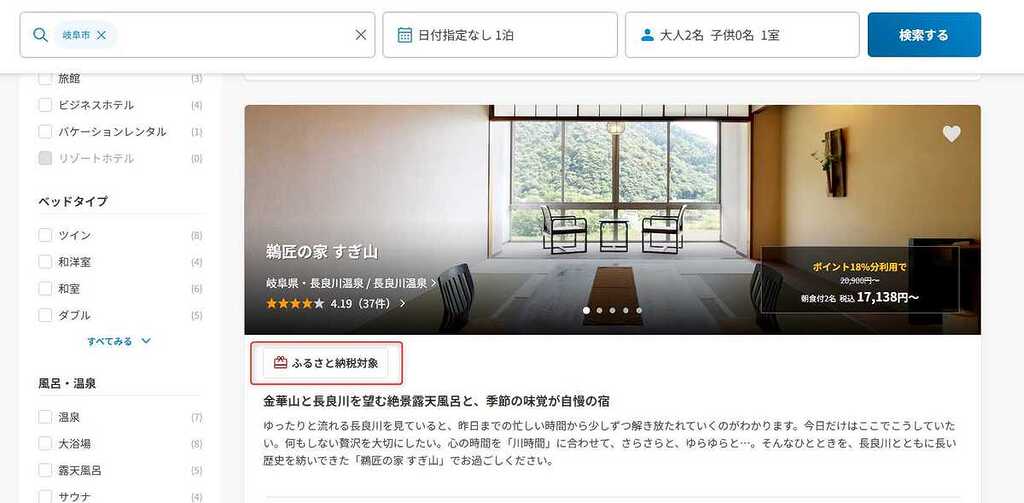Check the ビジネスホテル checkbox
The image size is (1024, 503).
click(45, 105)
